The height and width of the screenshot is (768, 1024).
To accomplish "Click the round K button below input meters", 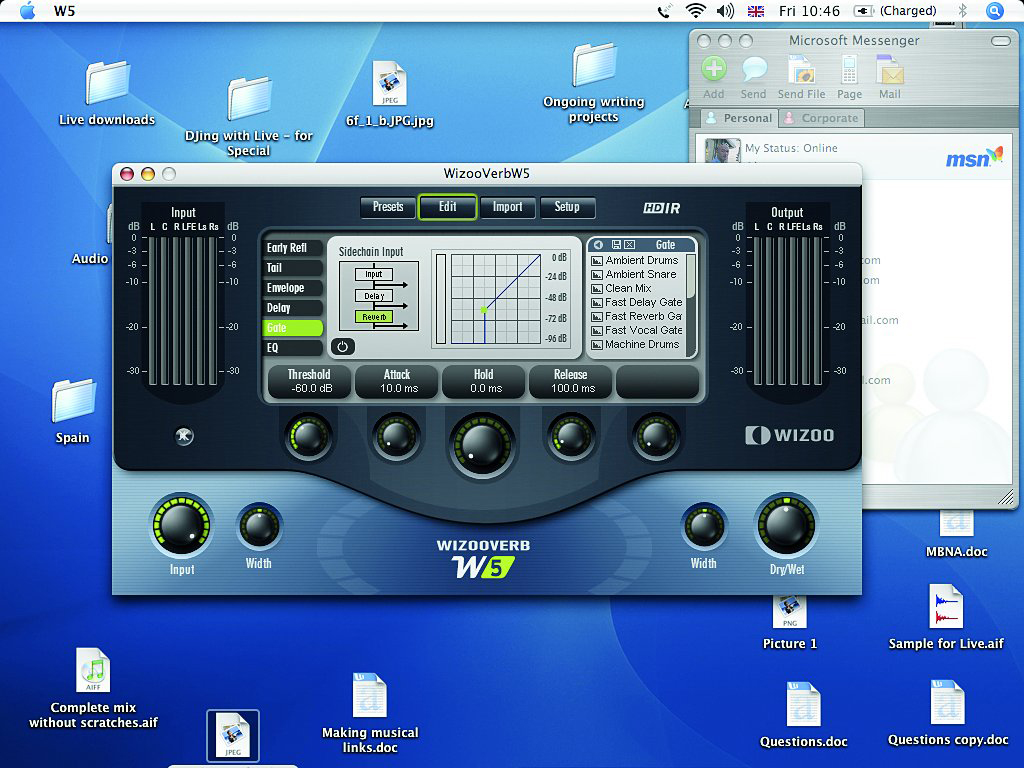I will [184, 436].
